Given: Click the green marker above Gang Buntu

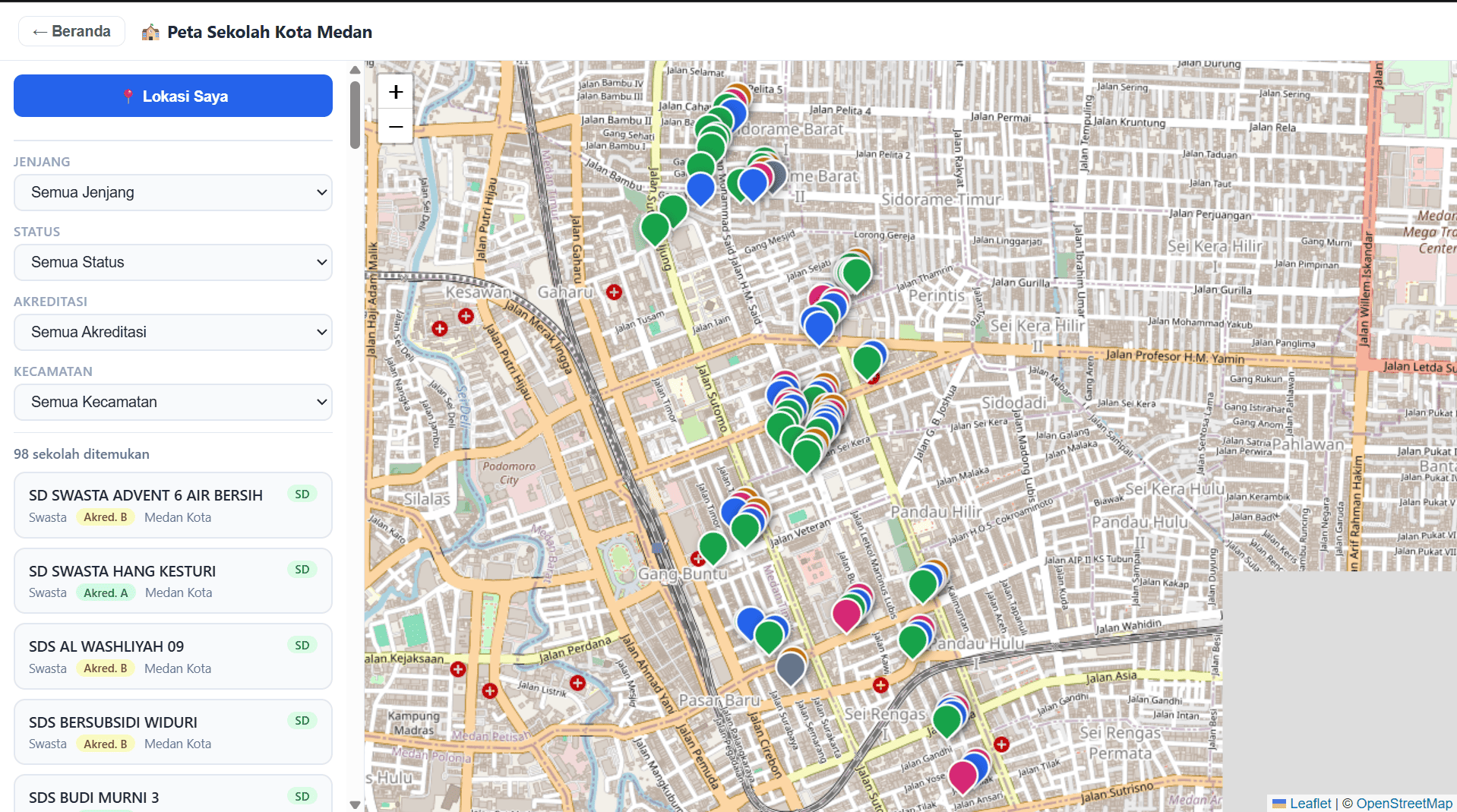Looking at the screenshot, I should pos(713,547).
